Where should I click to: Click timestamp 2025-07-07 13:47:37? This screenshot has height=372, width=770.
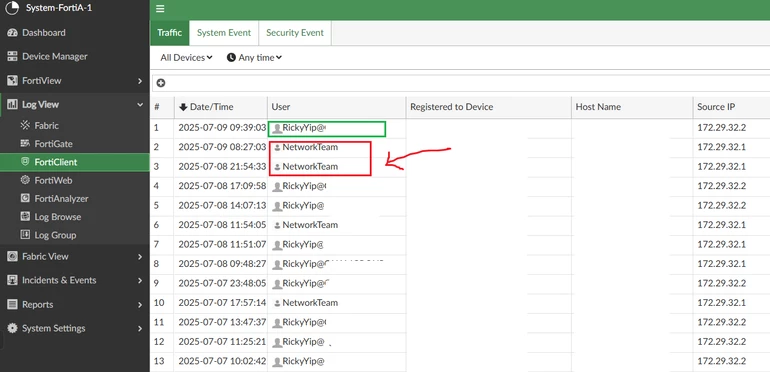pos(222,322)
